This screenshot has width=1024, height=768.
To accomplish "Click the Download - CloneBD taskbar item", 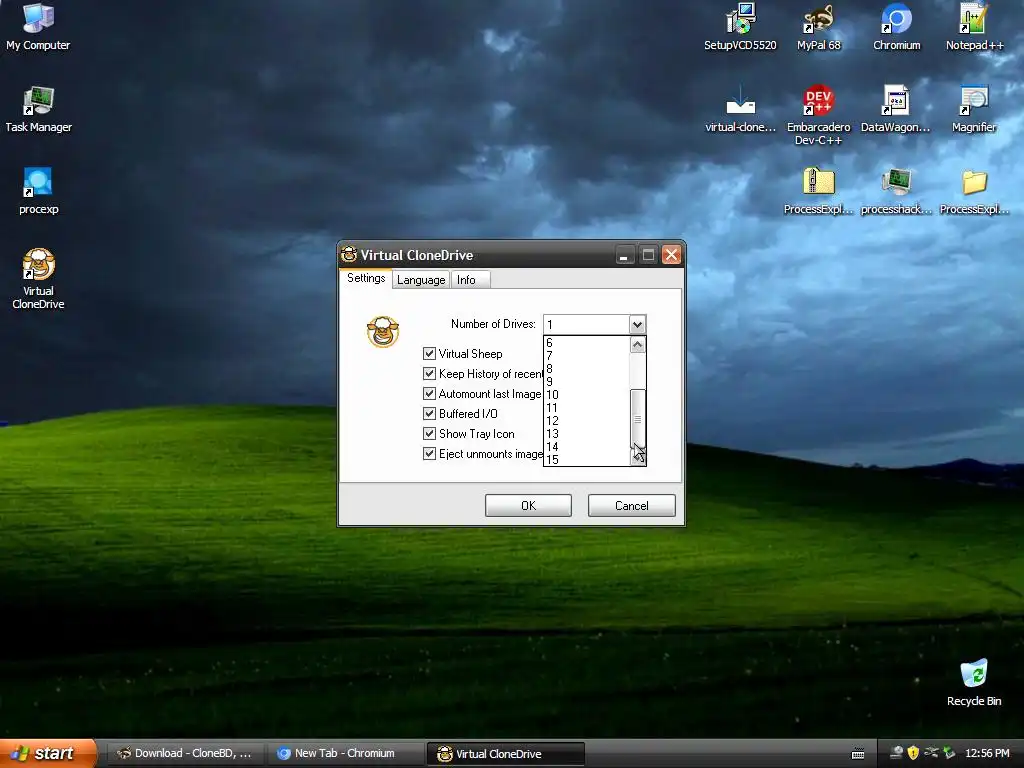I will pos(185,753).
